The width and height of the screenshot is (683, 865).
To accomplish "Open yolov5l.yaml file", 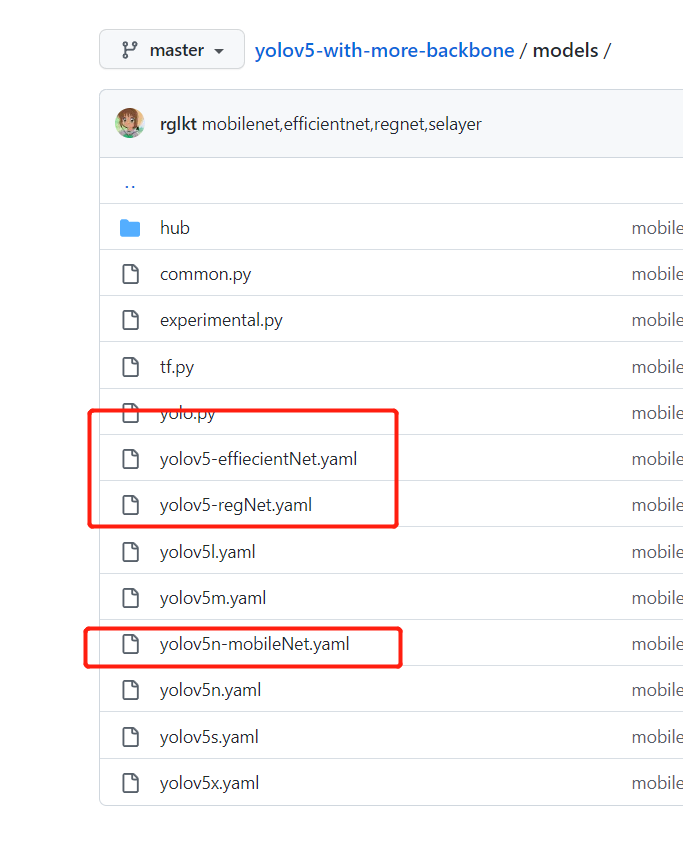I will [x=207, y=552].
